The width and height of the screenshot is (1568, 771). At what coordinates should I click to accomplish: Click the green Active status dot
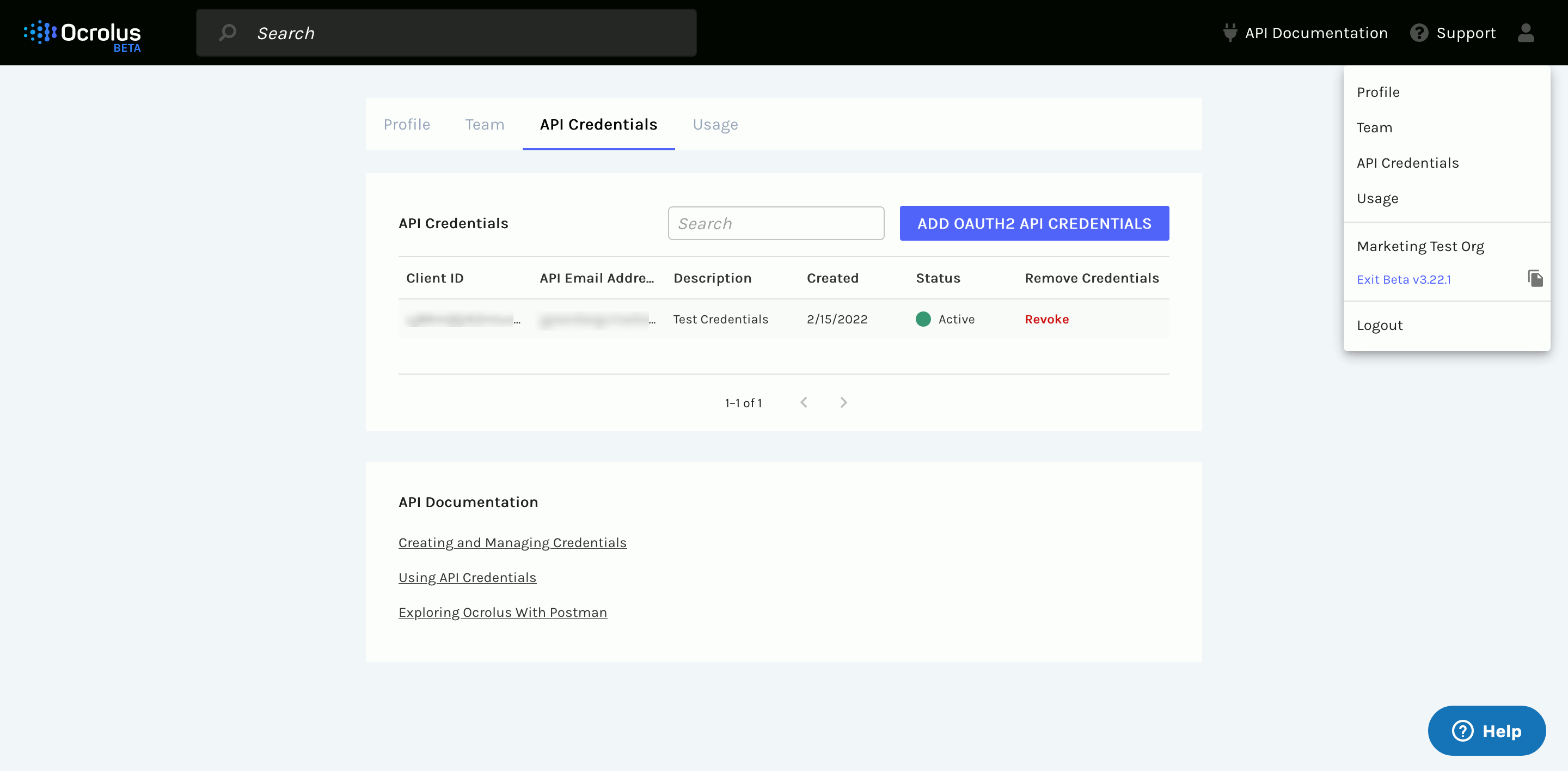pyautogui.click(x=923, y=319)
